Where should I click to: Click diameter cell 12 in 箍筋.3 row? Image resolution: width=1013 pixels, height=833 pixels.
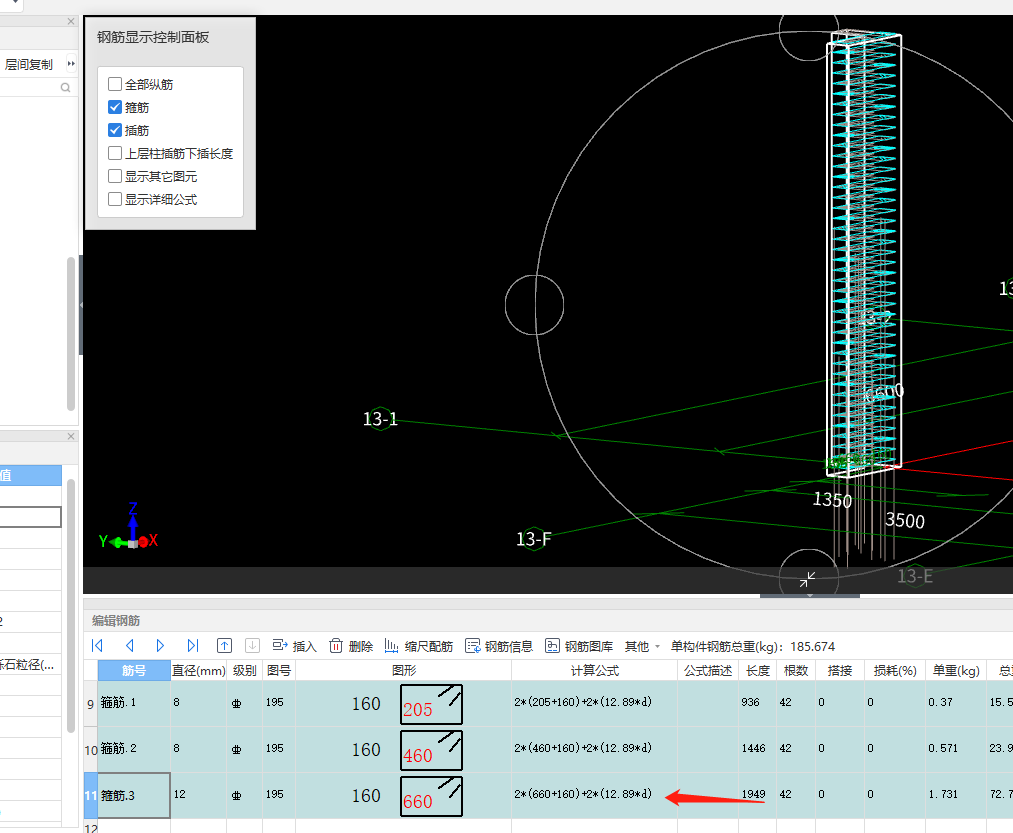198,795
